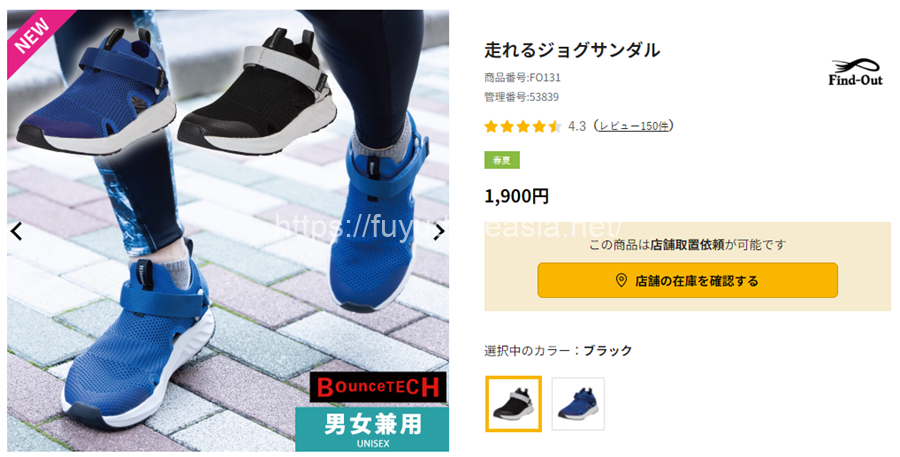Click the 男女兼用 UNISEX badge
Image resolution: width=900 pixels, height=457 pixels.
tap(372, 429)
